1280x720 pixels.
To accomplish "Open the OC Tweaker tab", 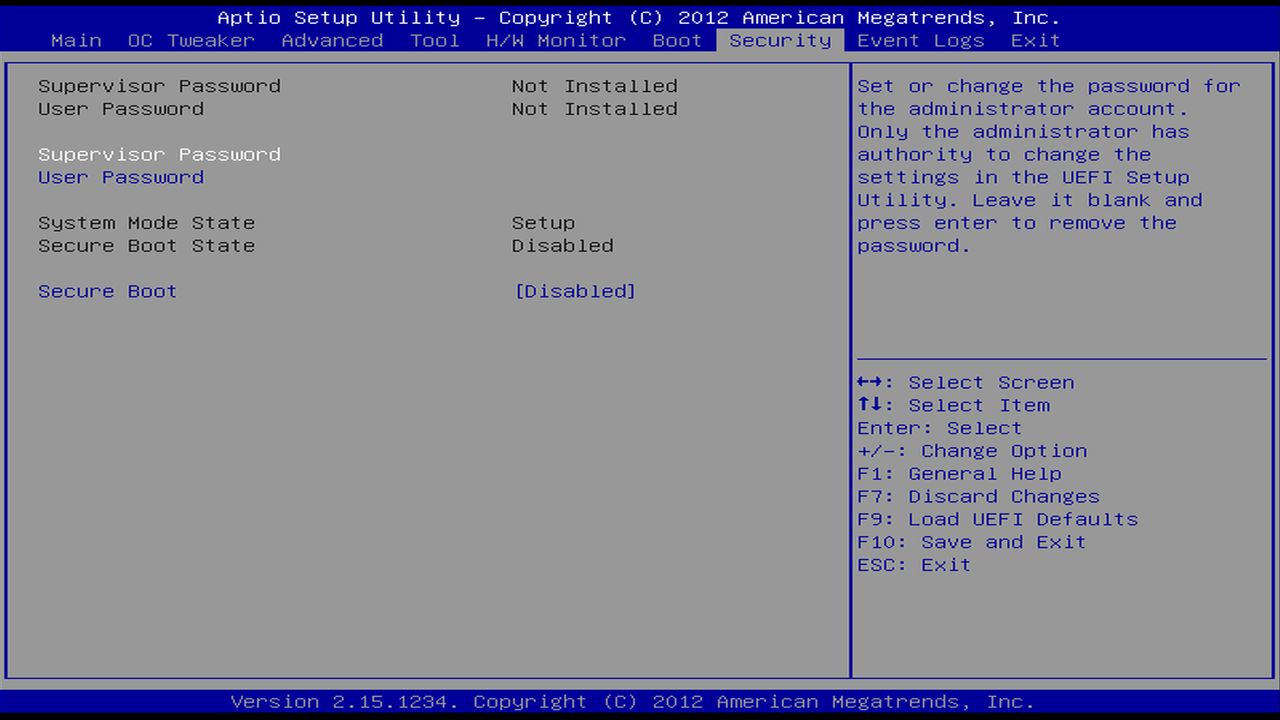I will (x=191, y=41).
